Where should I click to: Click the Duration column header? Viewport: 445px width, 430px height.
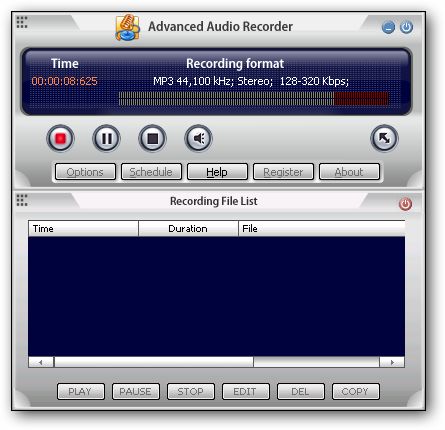pyautogui.click(x=188, y=229)
